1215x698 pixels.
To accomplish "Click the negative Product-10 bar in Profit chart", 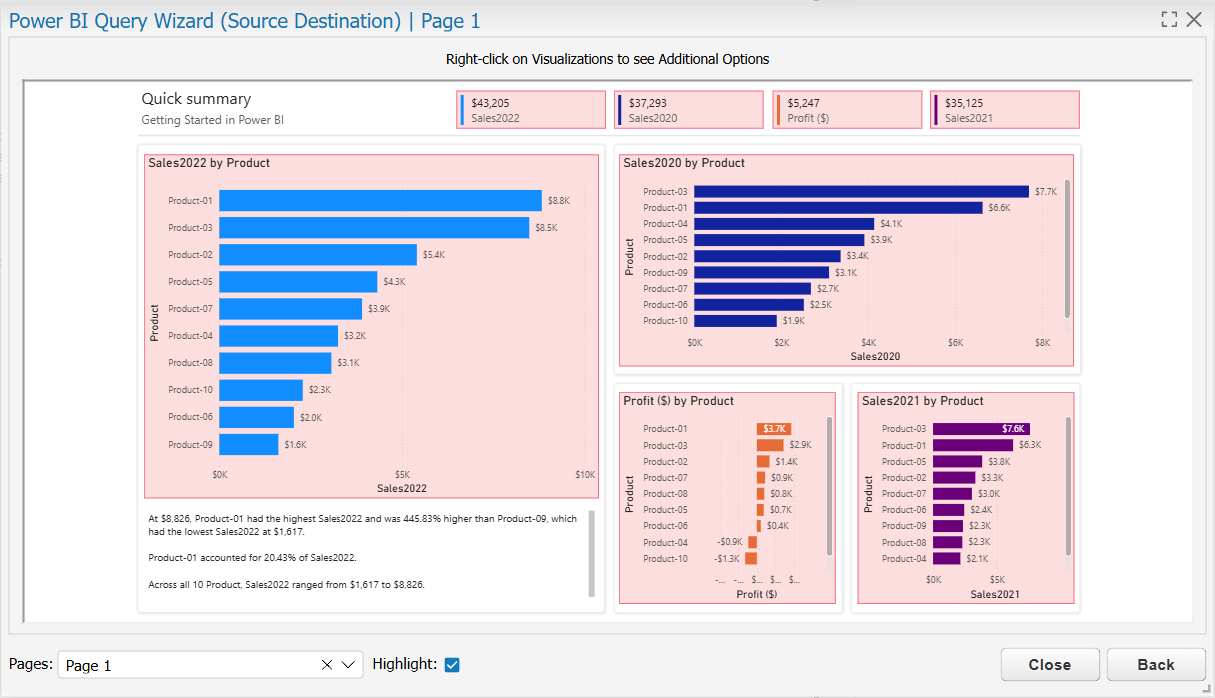I will (x=751, y=558).
